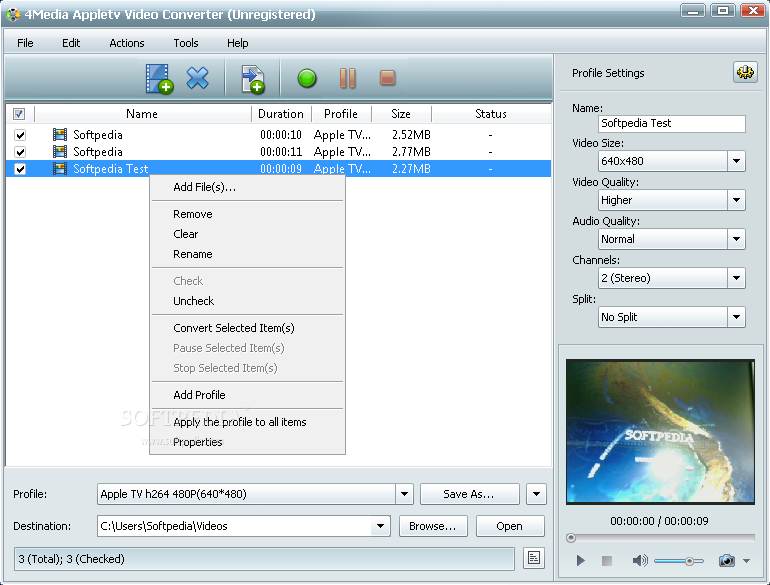Screen dimensions: 770x585
Task: Expand the Destination path dropdown
Action: 381,526
